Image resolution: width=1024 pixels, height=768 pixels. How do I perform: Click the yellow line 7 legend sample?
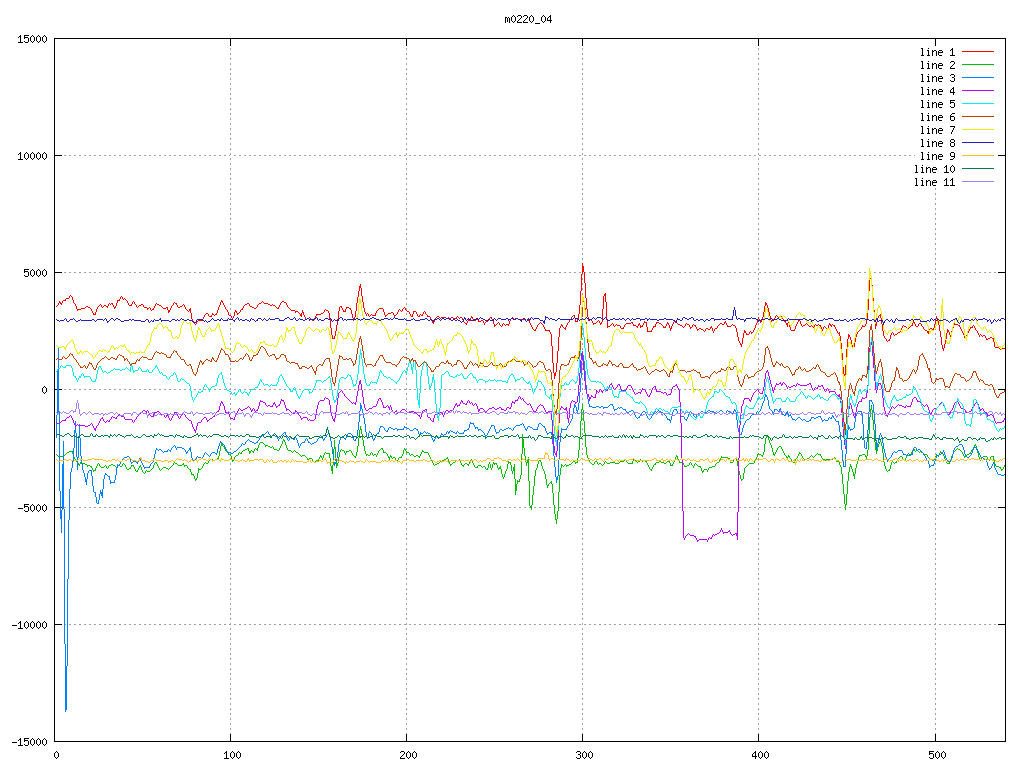[978, 130]
